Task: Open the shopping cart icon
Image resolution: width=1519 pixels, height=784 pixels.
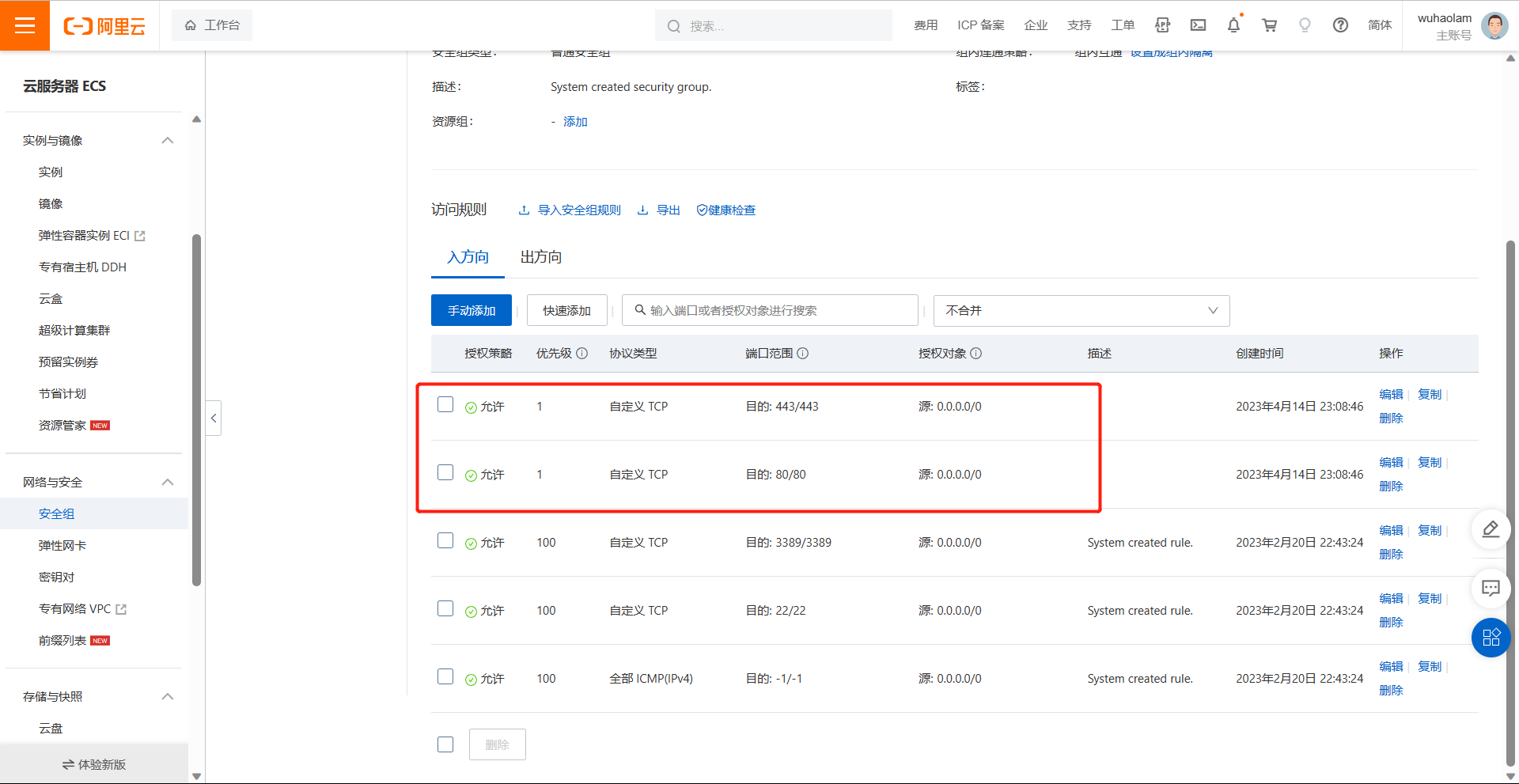Action: click(1269, 25)
